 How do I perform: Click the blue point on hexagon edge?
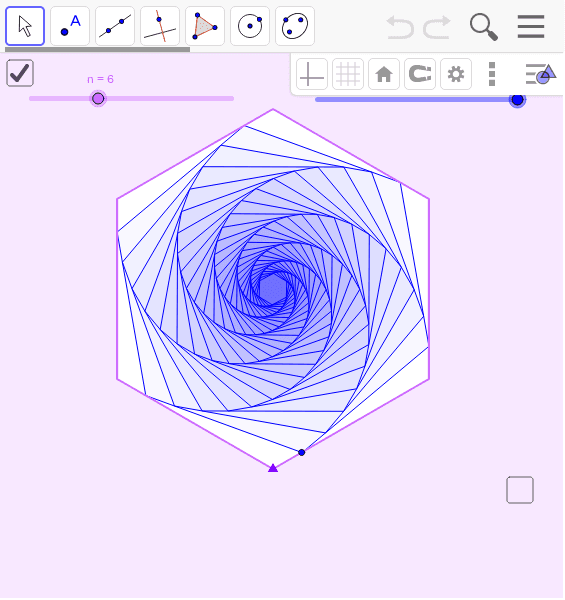point(301,453)
